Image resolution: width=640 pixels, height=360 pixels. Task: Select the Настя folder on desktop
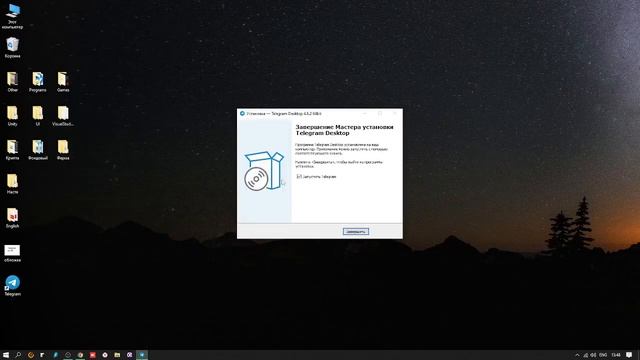(x=12, y=184)
